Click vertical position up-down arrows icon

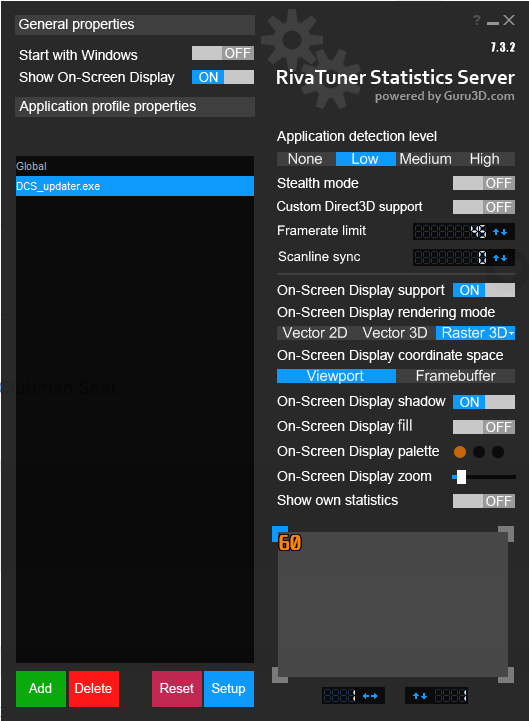(x=420, y=696)
